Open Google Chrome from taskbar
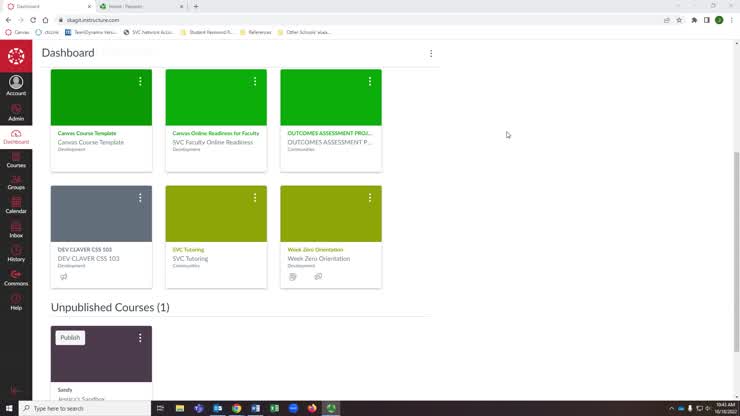 tap(236, 408)
